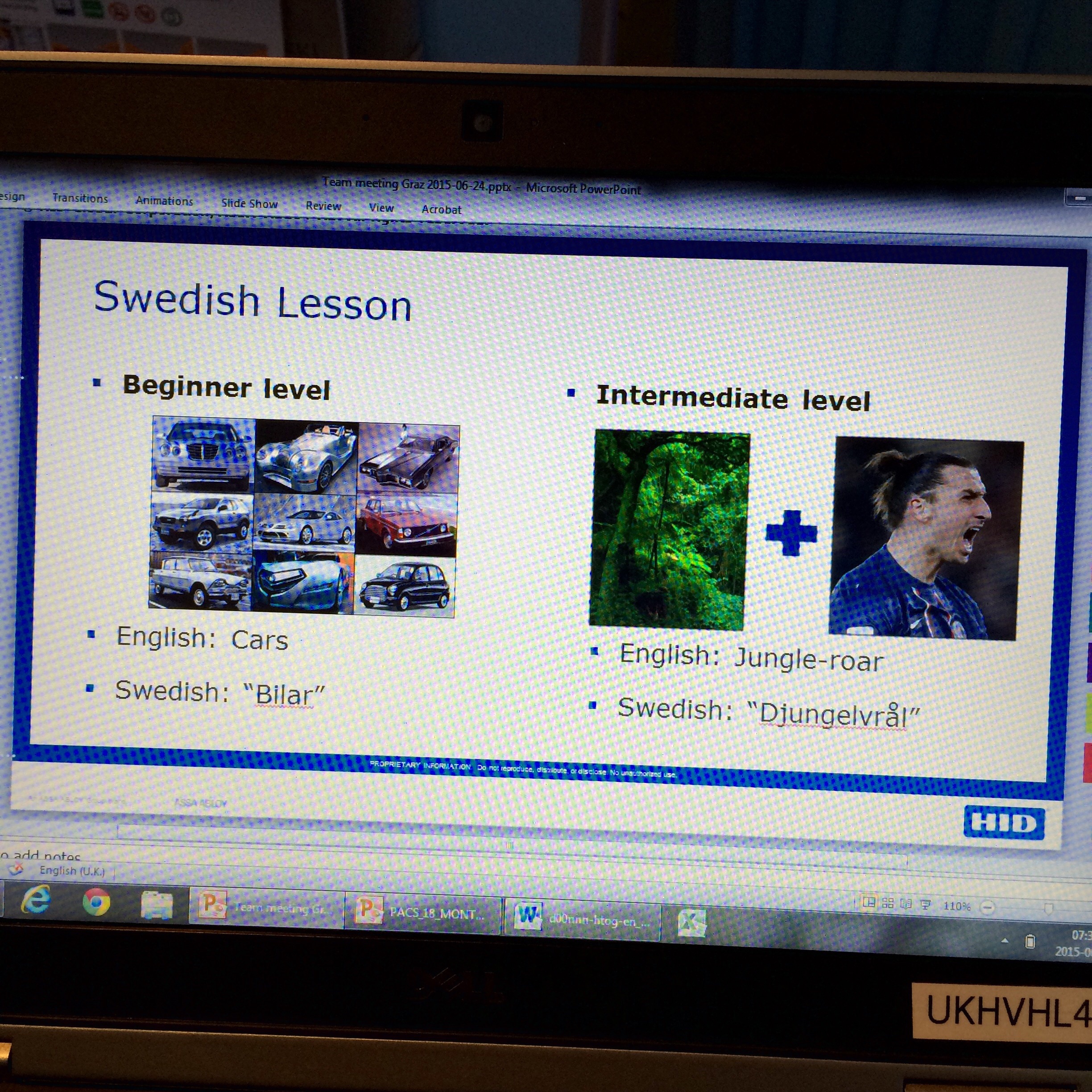
Task: Show hidden system tray icons
Action: click(x=1005, y=940)
